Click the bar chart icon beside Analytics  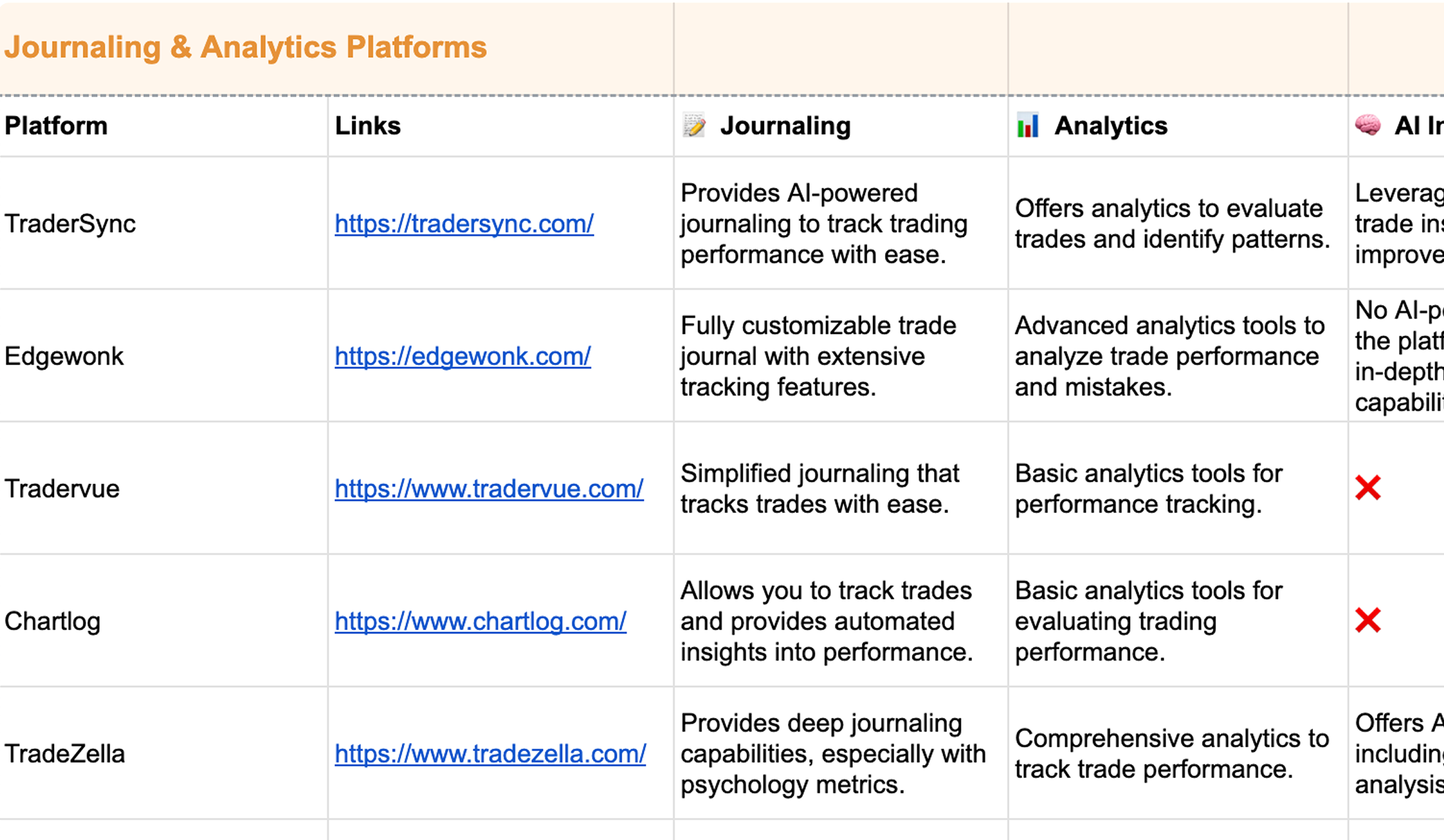[1027, 126]
